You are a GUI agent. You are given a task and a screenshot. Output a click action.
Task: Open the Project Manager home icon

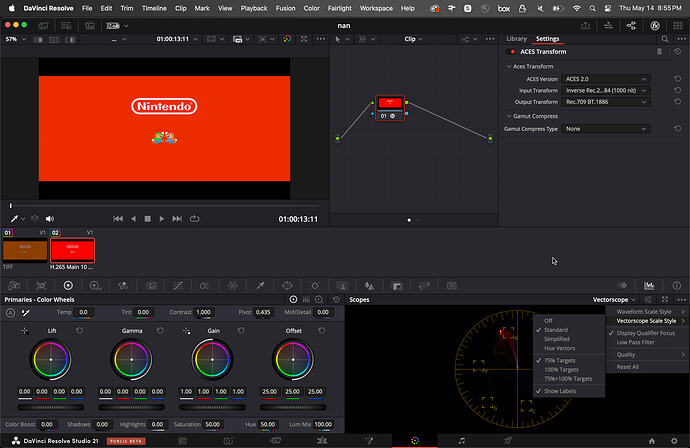[x=652, y=441]
